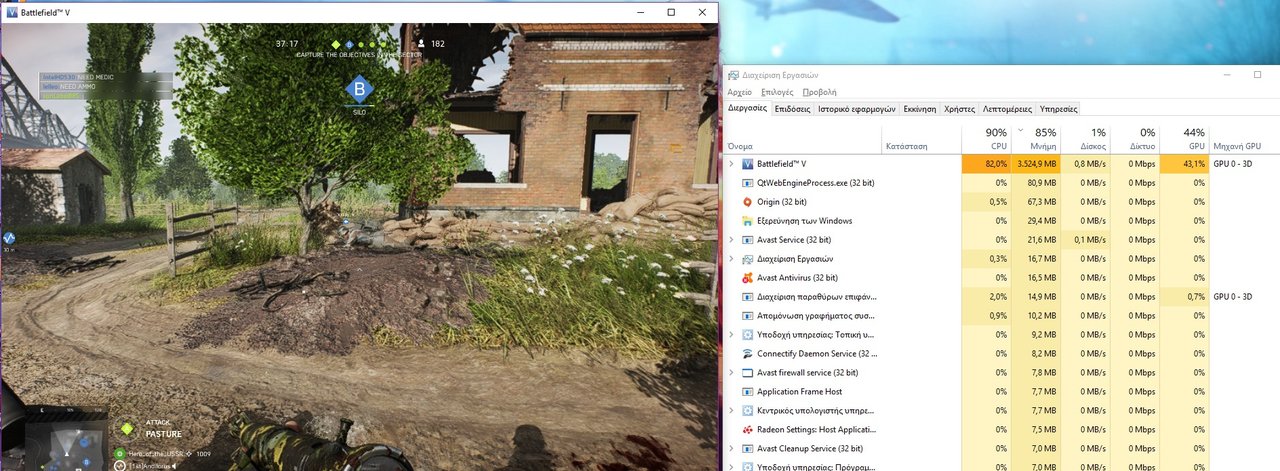Expand the Battlefield V process group

[x=731, y=164]
